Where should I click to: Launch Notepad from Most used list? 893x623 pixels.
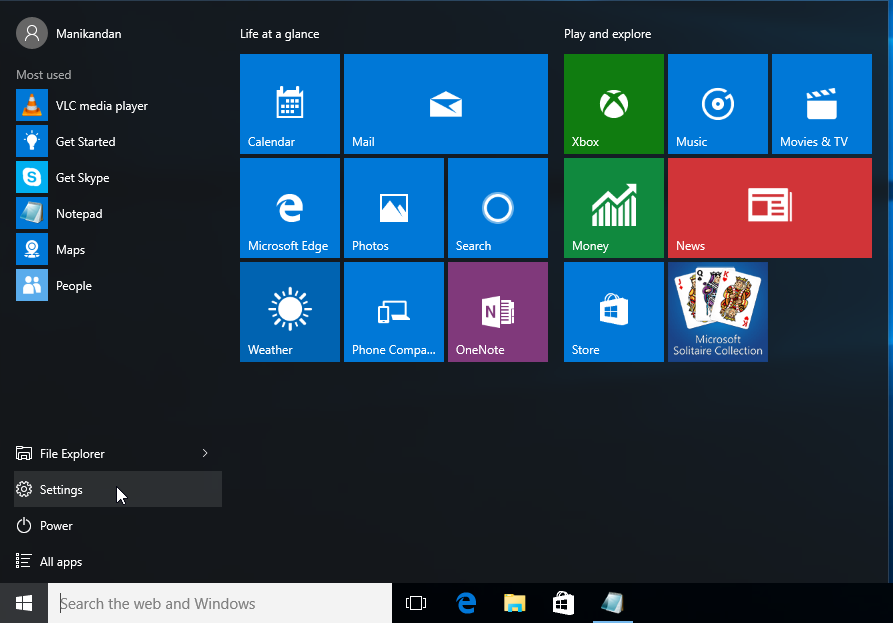pyautogui.click(x=118, y=214)
